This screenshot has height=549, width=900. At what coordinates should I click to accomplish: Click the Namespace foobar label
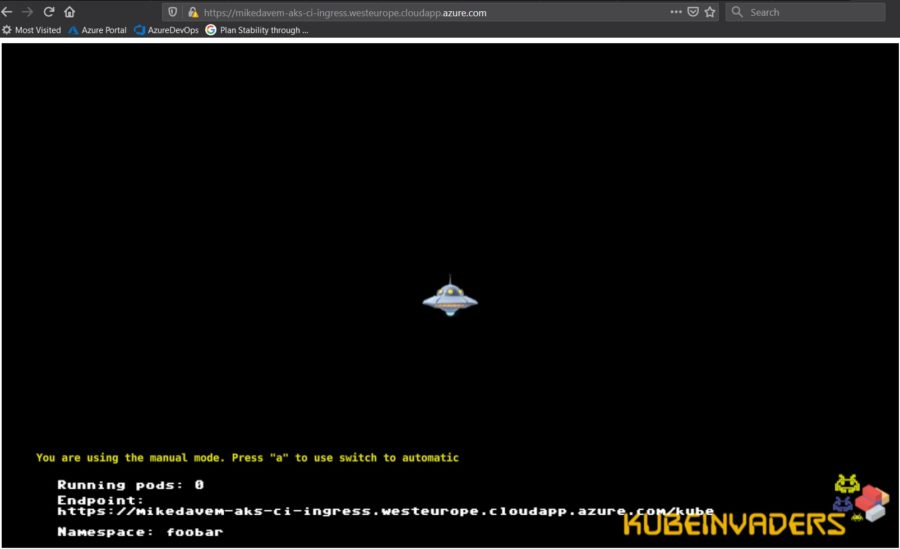coord(140,532)
